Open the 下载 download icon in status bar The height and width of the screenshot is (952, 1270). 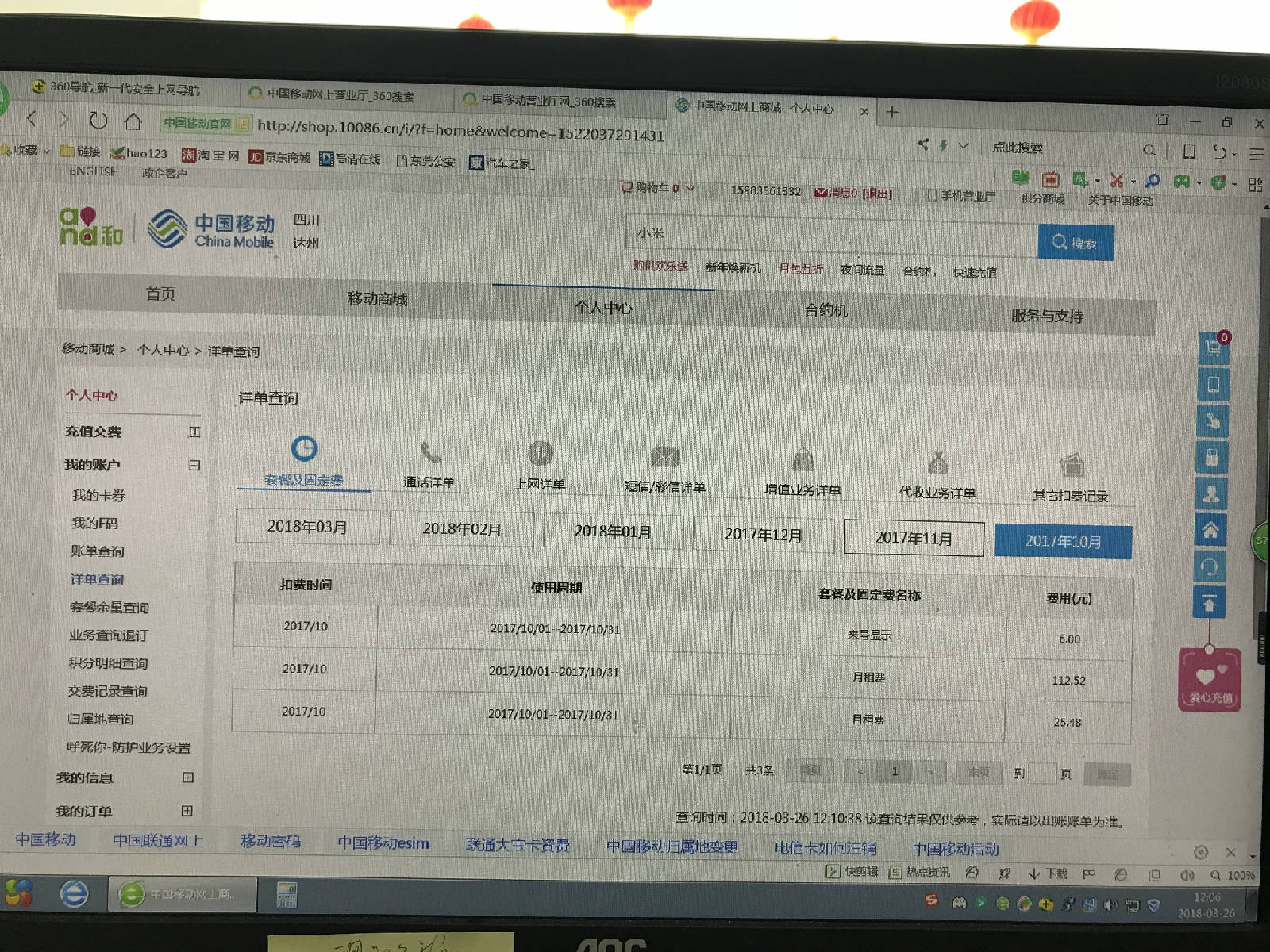(x=1048, y=873)
